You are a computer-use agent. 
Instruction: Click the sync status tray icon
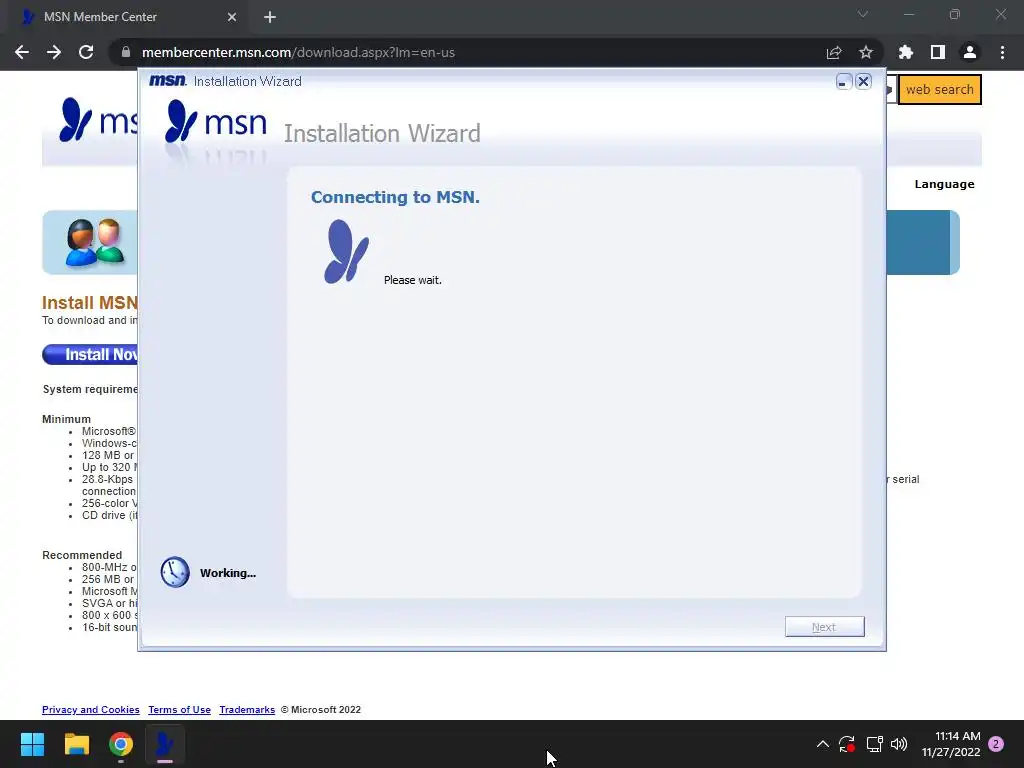tap(847, 744)
